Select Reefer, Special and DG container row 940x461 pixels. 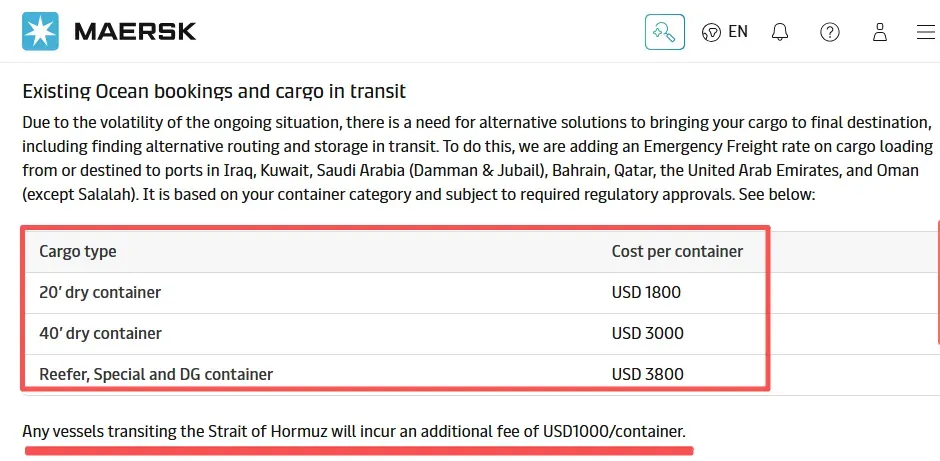(x=394, y=373)
